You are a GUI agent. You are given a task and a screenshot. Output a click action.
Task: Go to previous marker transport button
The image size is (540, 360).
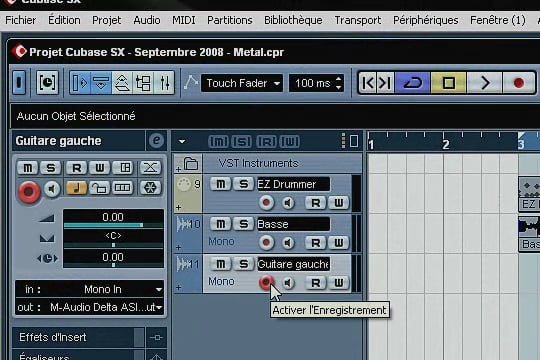[x=367, y=83]
